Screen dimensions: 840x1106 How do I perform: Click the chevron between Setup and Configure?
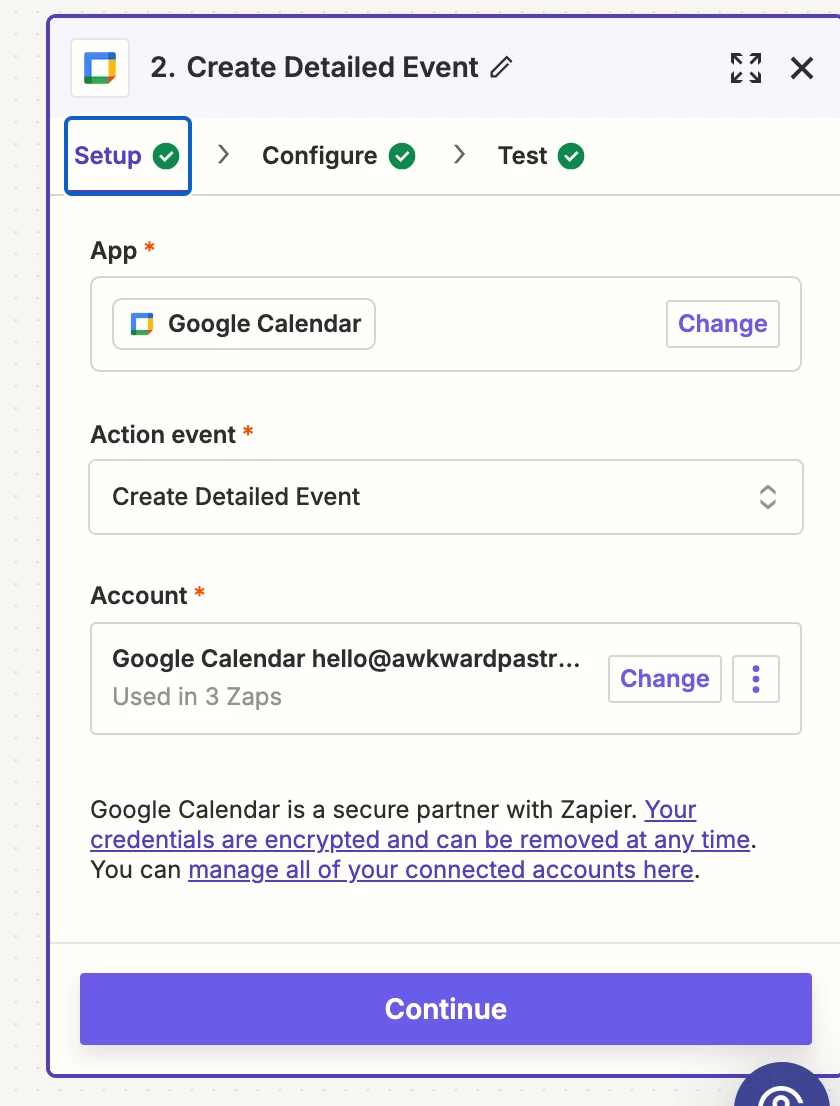point(224,155)
